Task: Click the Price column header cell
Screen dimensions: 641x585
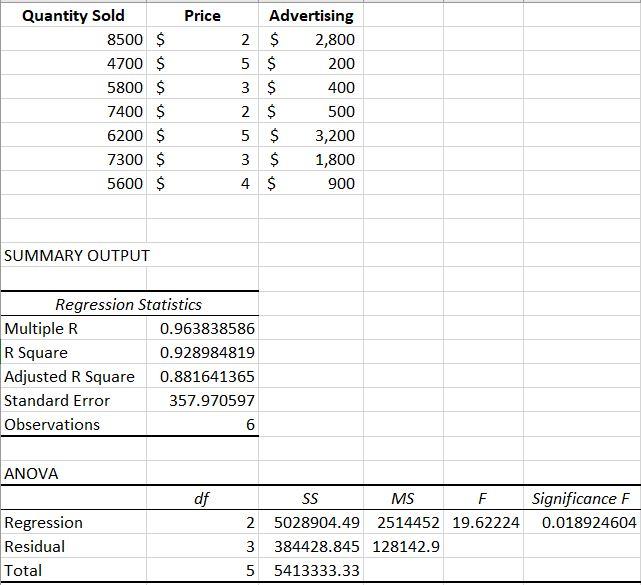Action: click(x=202, y=16)
